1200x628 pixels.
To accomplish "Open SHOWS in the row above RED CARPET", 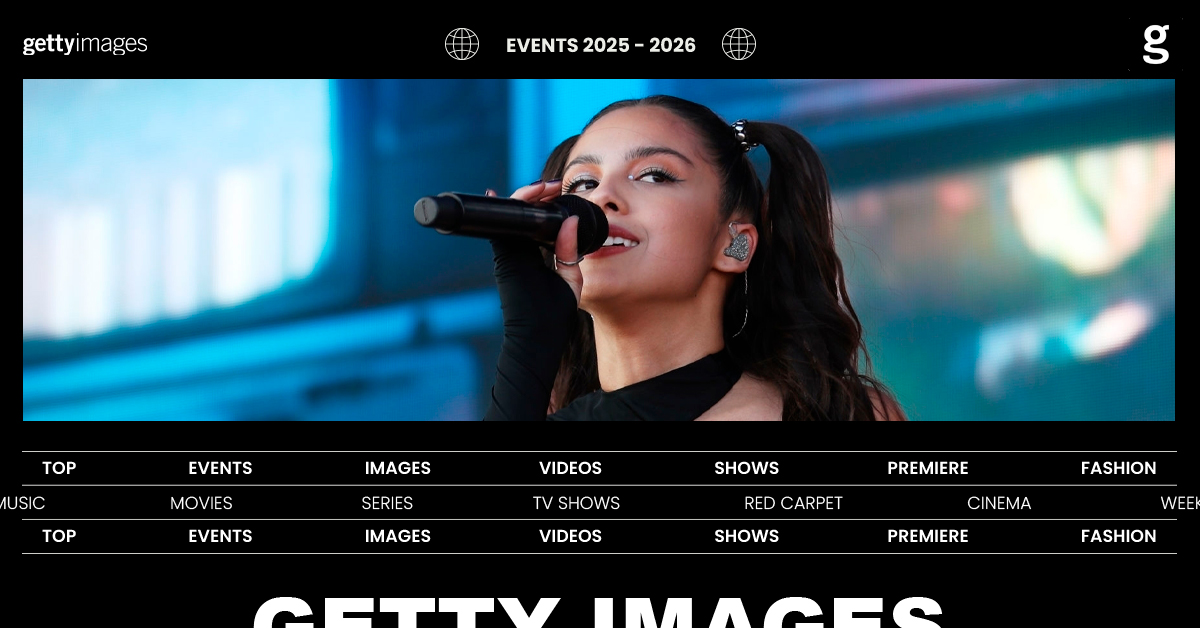I will tap(746, 468).
